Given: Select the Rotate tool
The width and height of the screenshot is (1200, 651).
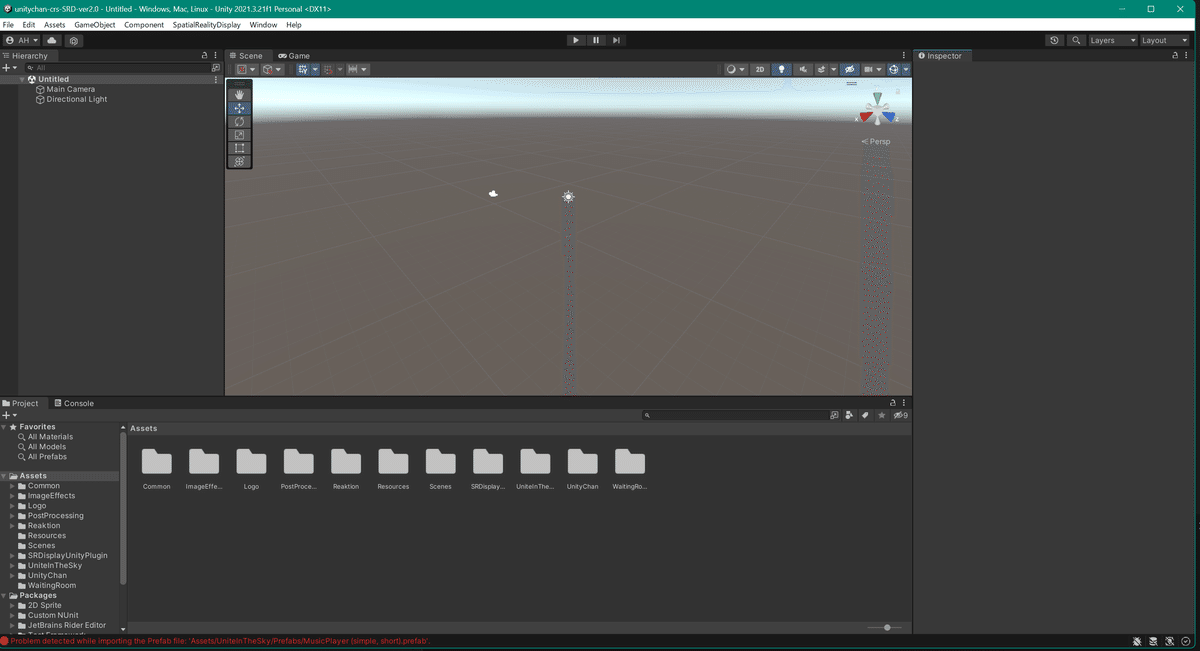Looking at the screenshot, I should (239, 121).
